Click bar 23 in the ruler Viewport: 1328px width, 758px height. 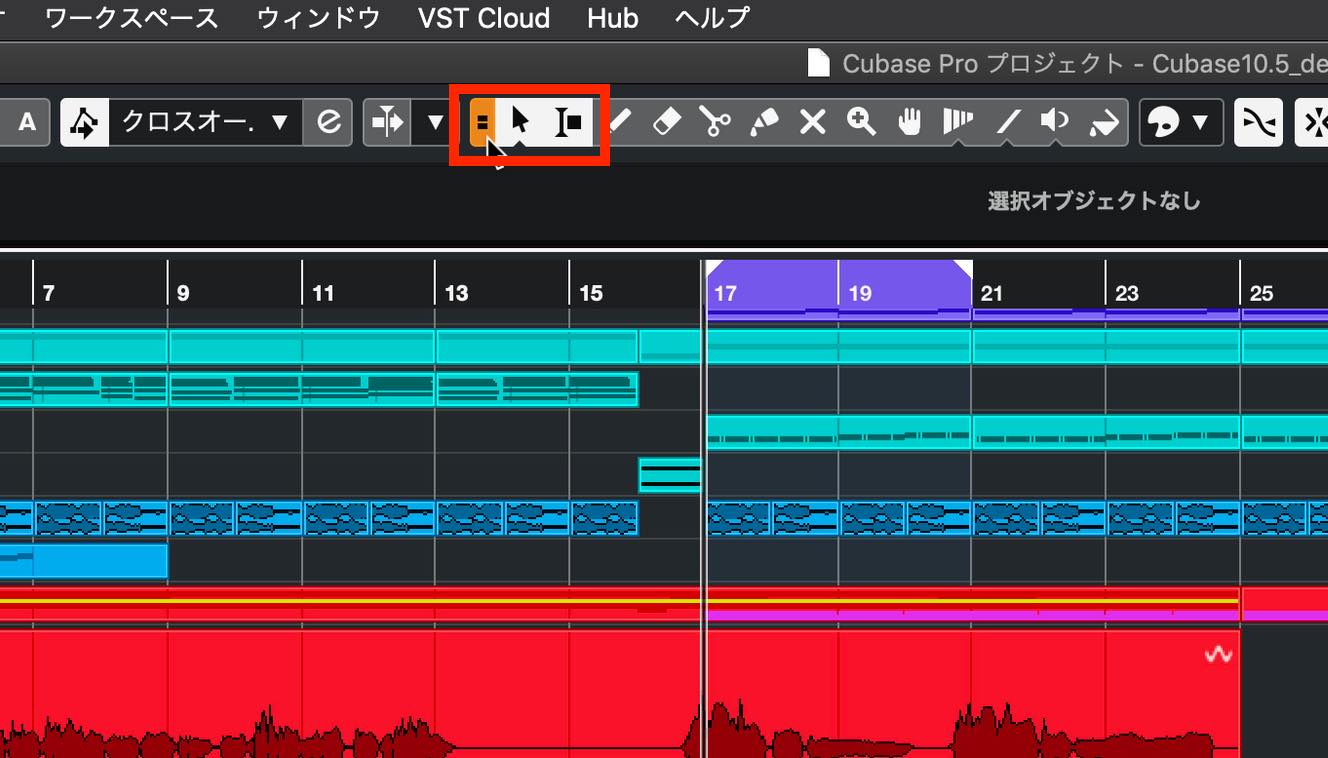coord(1127,293)
